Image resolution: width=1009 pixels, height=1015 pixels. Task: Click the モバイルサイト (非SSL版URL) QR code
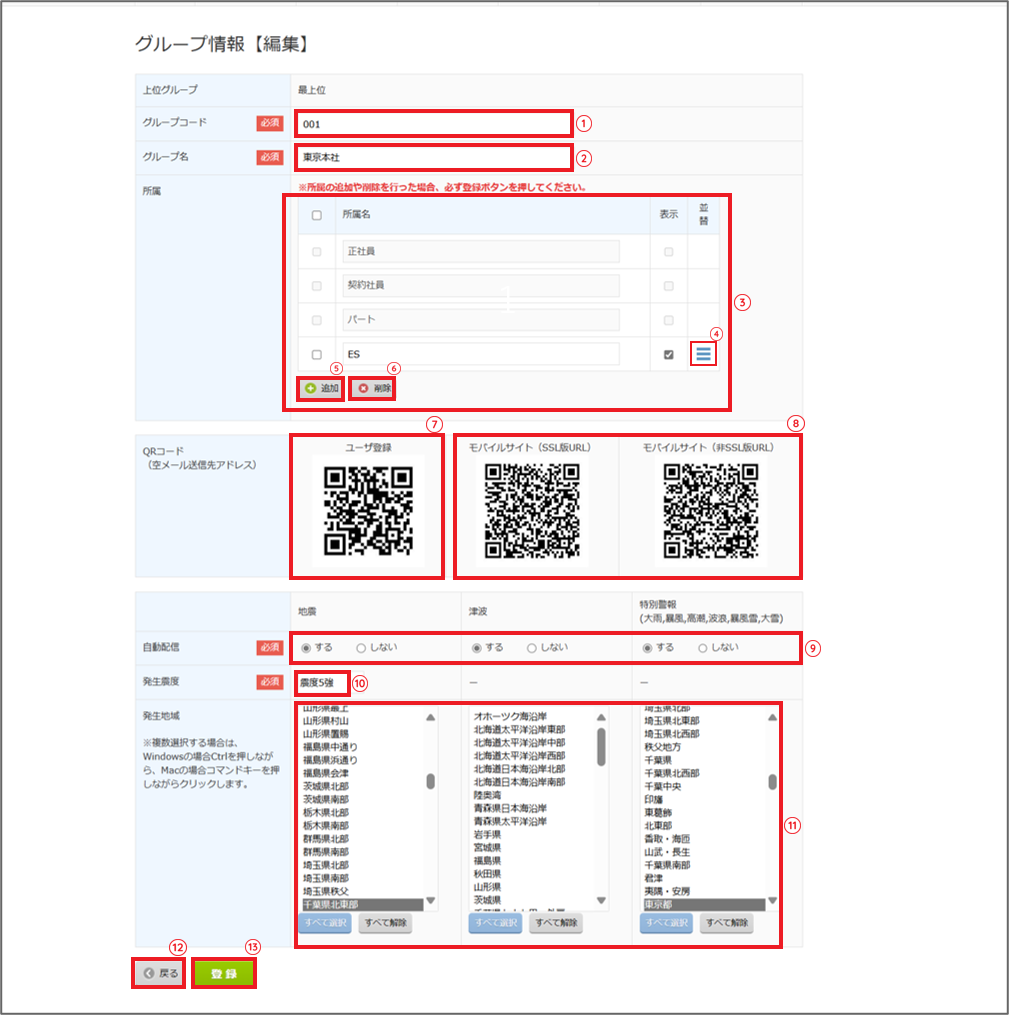711,511
